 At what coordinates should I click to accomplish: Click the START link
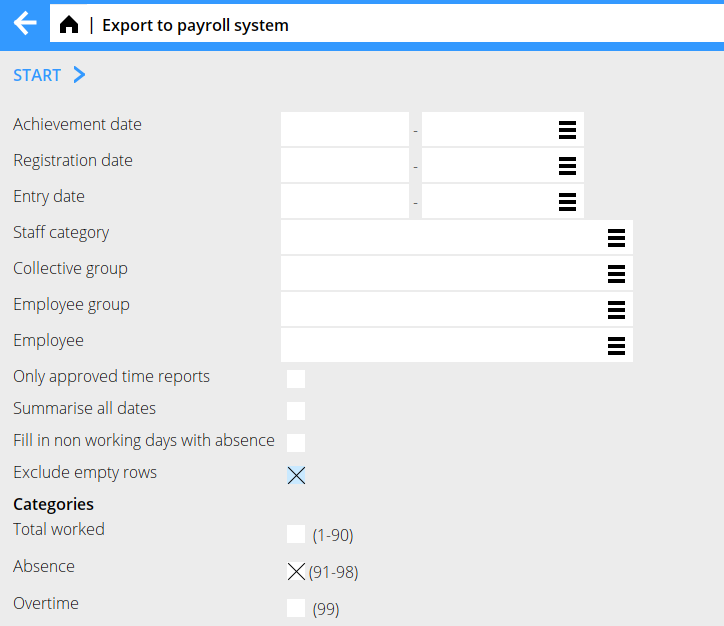click(x=37, y=75)
